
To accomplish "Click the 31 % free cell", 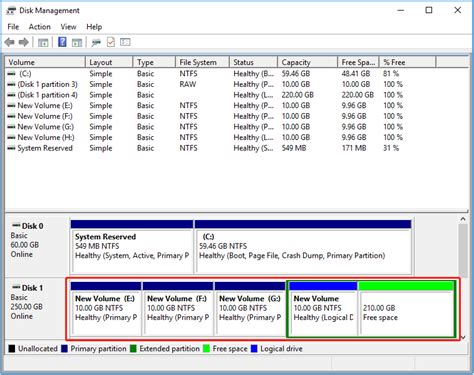I will pyautogui.click(x=391, y=148).
